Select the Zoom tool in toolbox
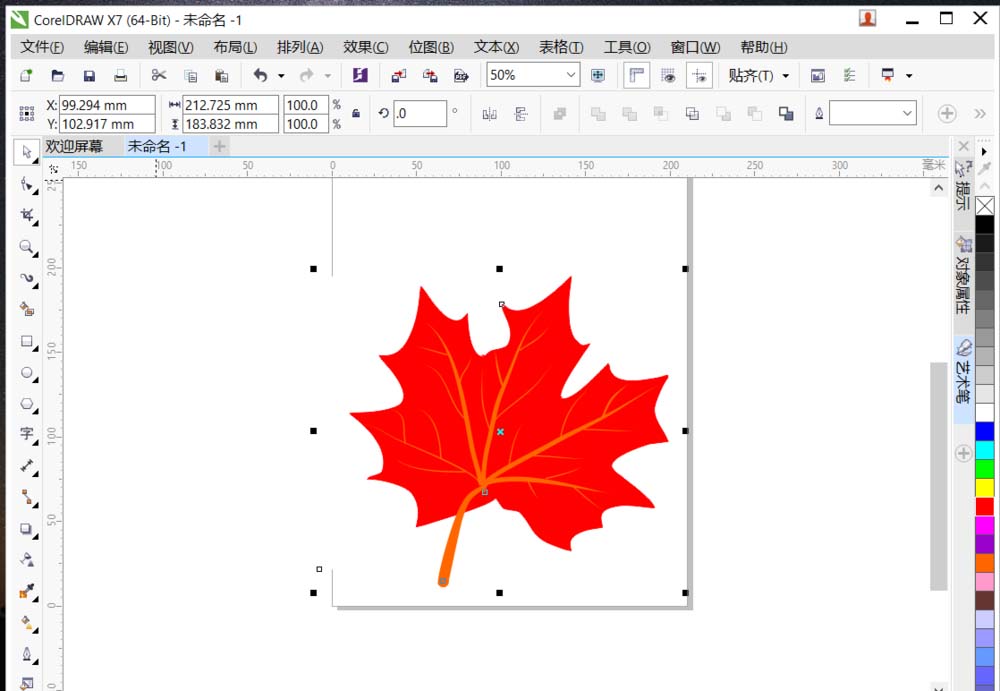 [27, 246]
